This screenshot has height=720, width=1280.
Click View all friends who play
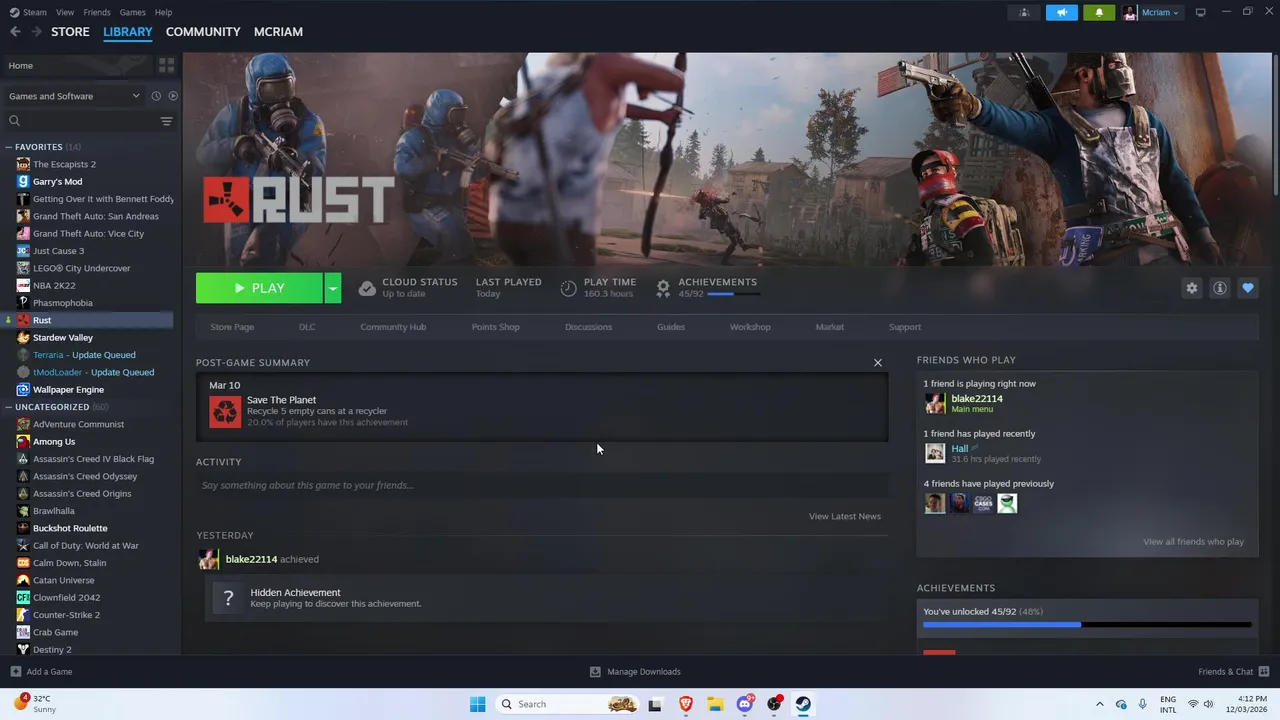[1193, 542]
